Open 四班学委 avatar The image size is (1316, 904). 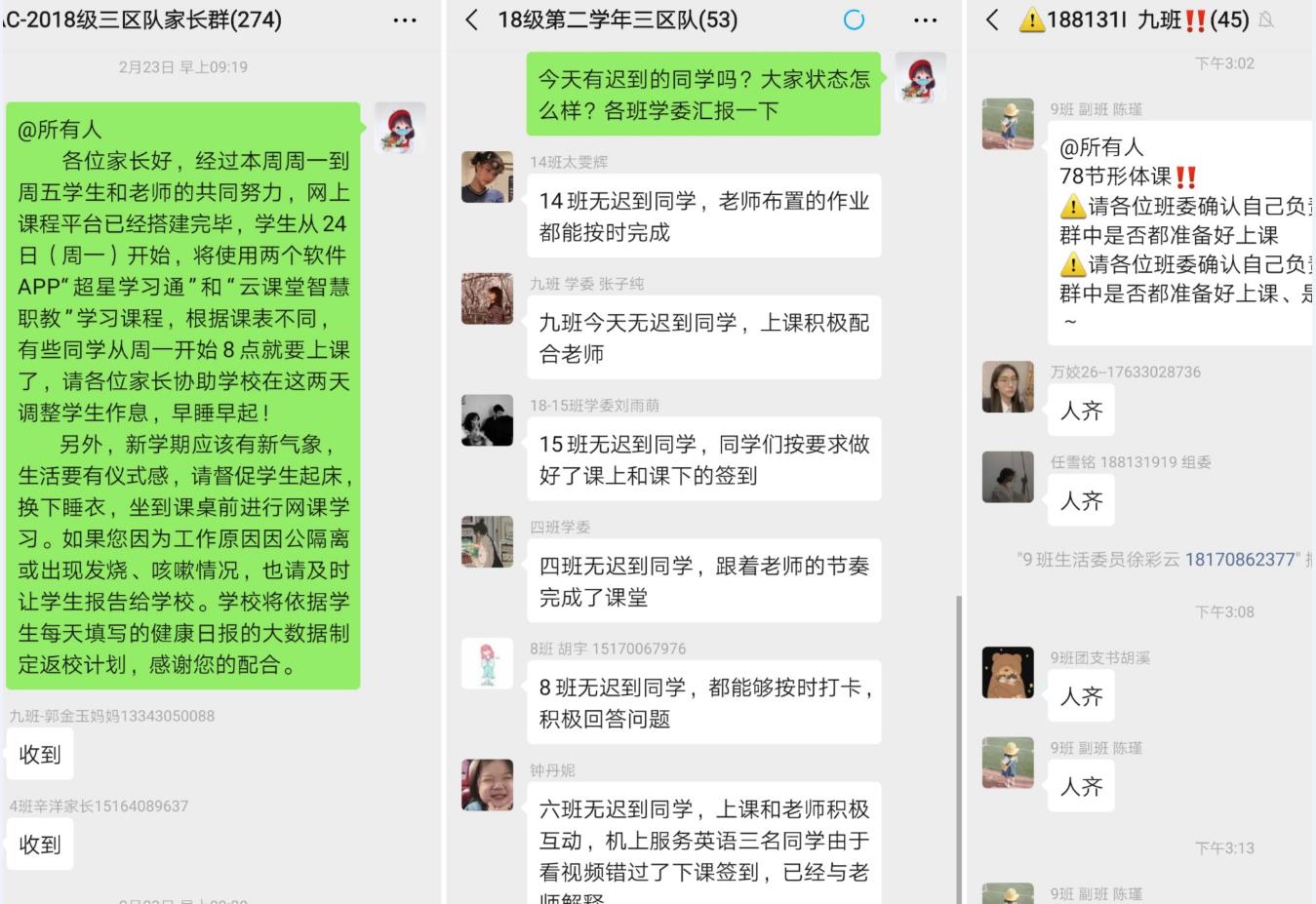tap(487, 542)
